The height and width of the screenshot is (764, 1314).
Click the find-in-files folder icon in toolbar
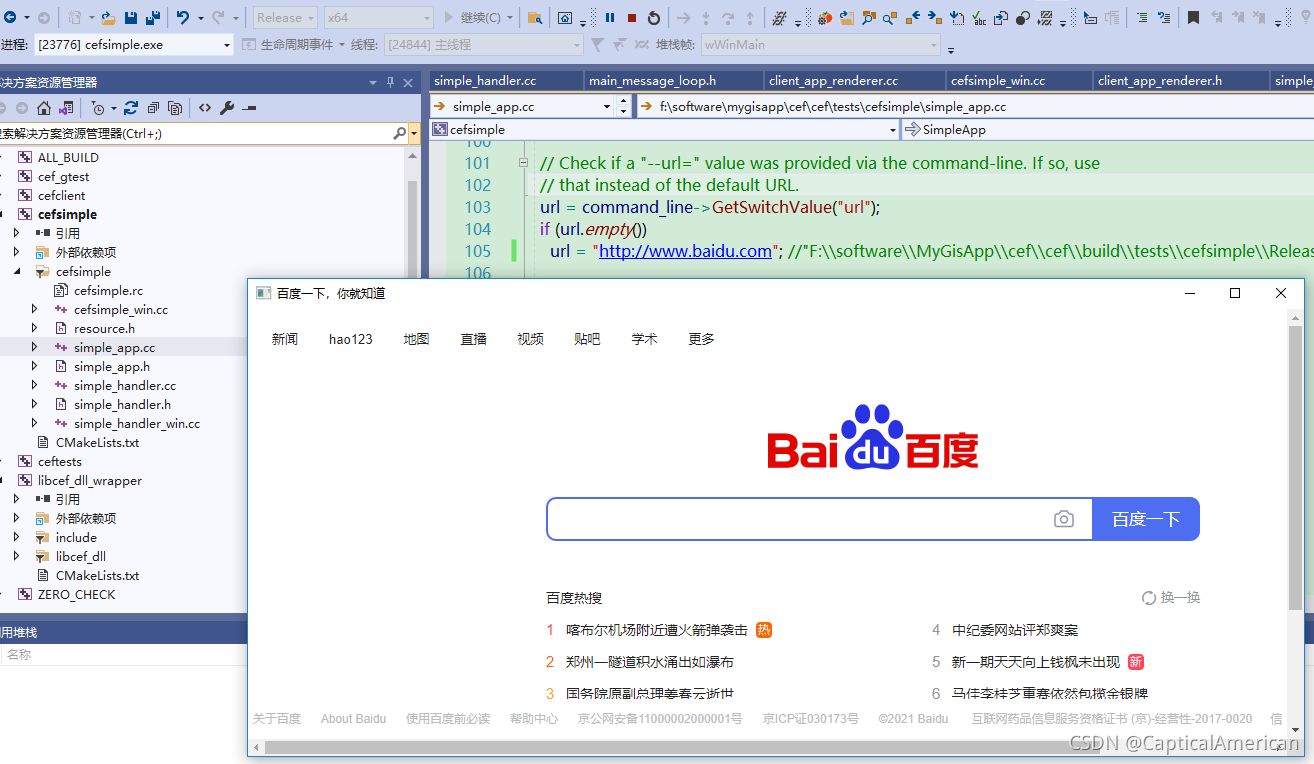click(535, 17)
